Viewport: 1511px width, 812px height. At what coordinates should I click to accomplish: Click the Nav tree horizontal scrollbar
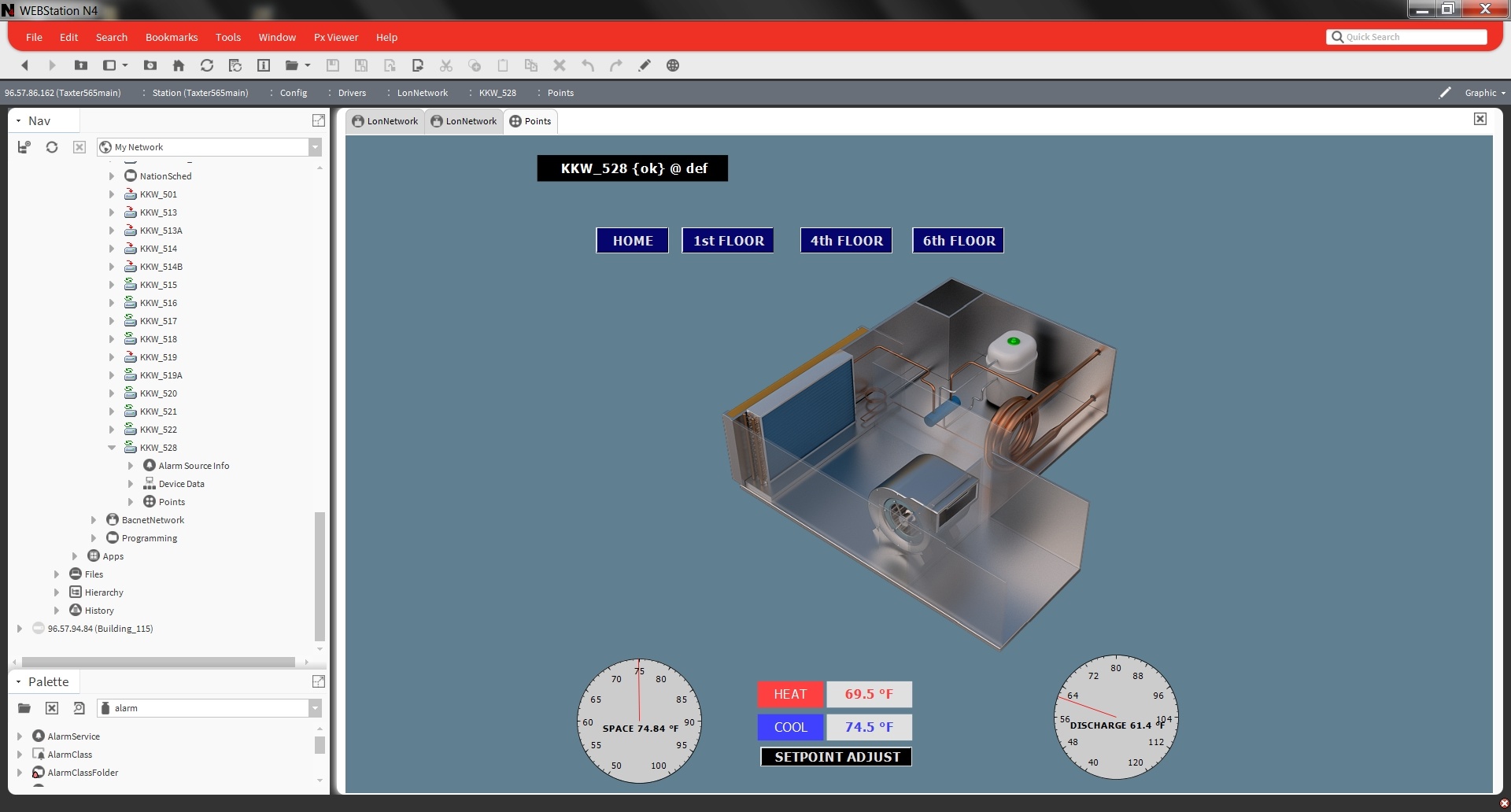point(157,662)
